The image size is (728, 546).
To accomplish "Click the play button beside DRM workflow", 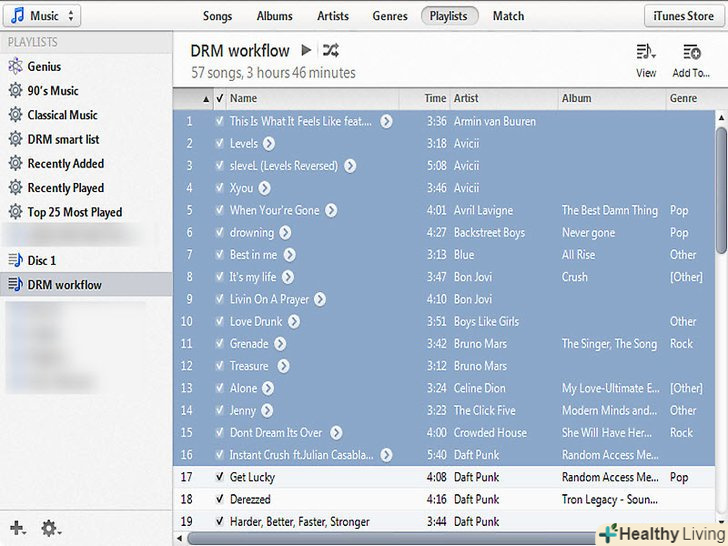I will [x=307, y=51].
